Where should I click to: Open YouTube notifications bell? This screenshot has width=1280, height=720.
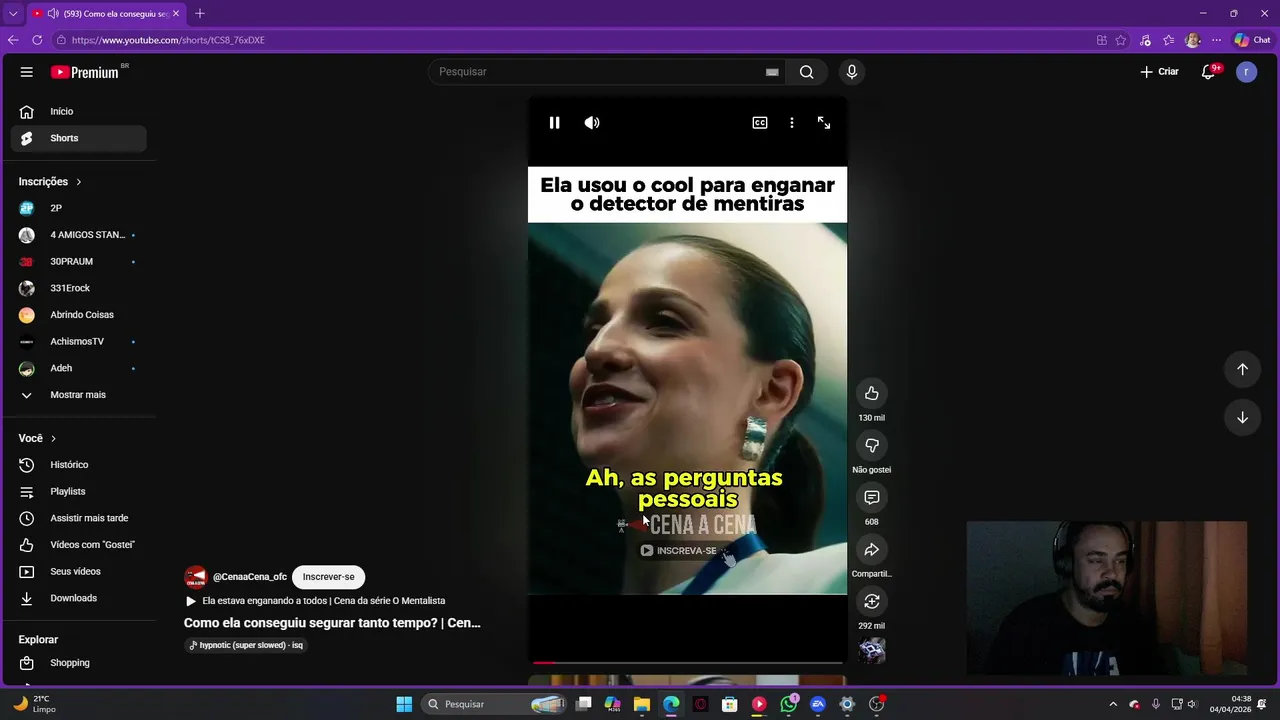pos(1208,72)
